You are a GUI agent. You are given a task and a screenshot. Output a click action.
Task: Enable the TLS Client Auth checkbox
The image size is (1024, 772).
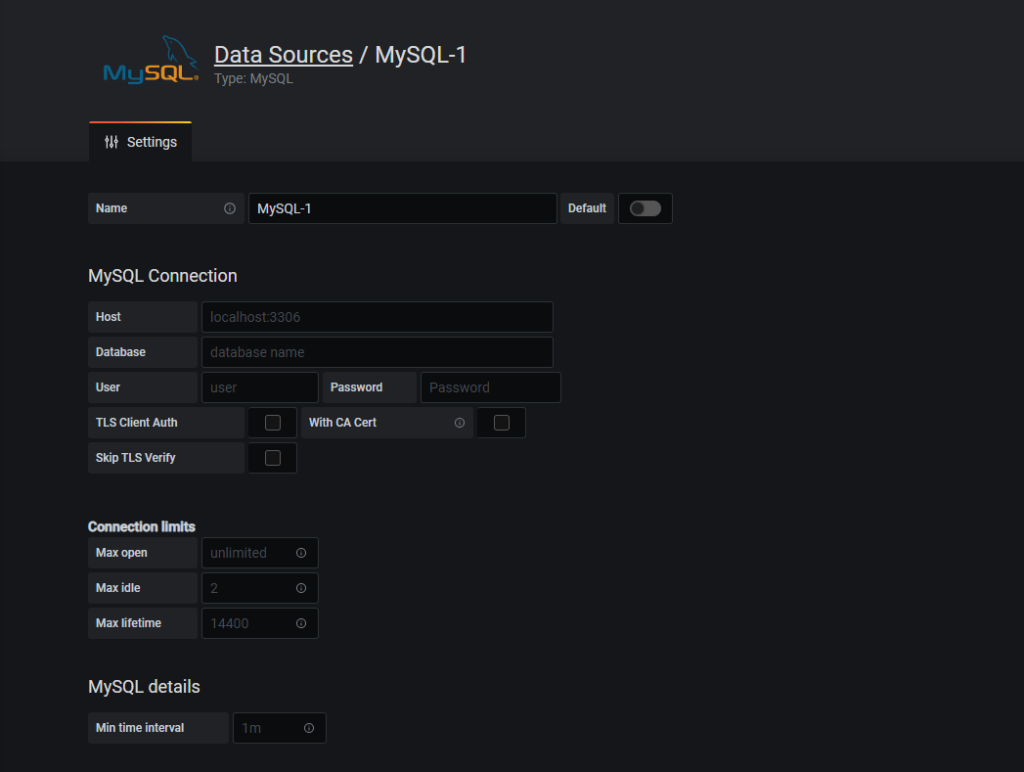pyautogui.click(x=272, y=422)
